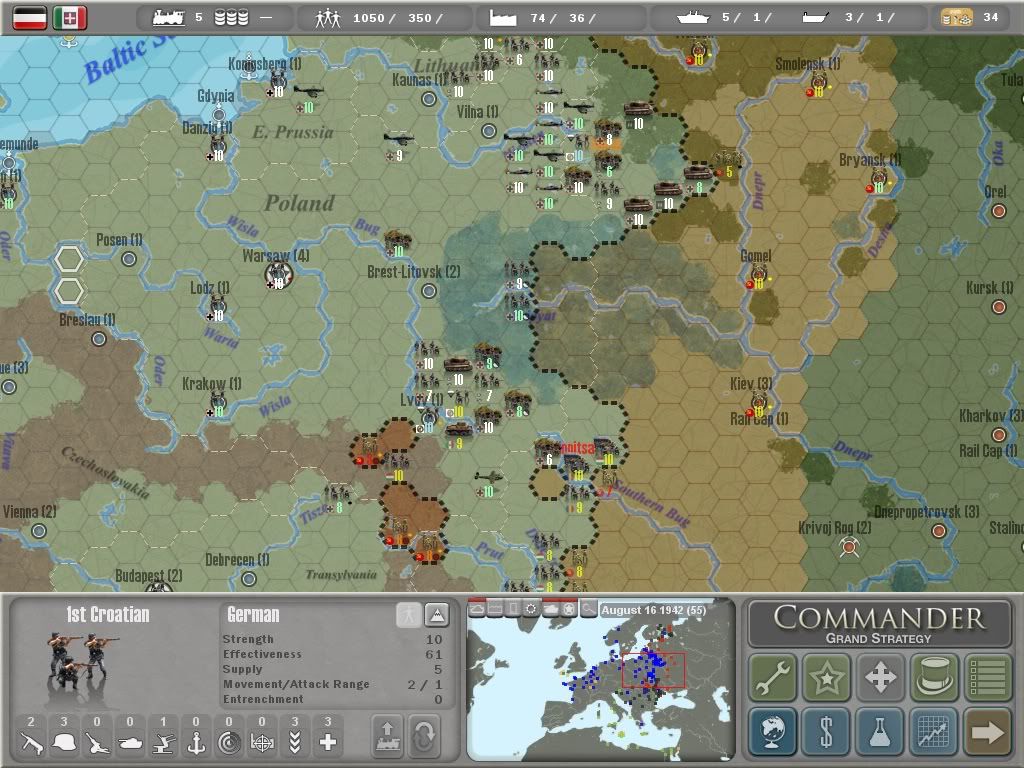Open the flask research button

(880, 731)
